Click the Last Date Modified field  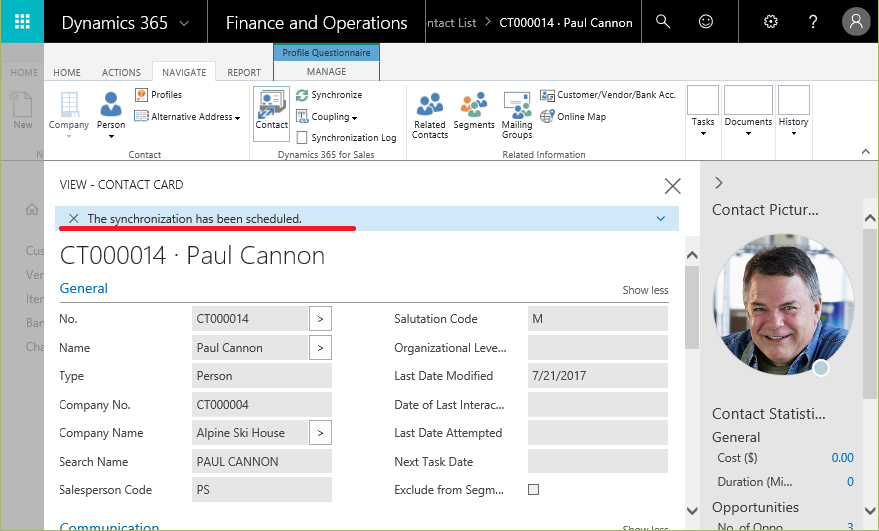598,376
